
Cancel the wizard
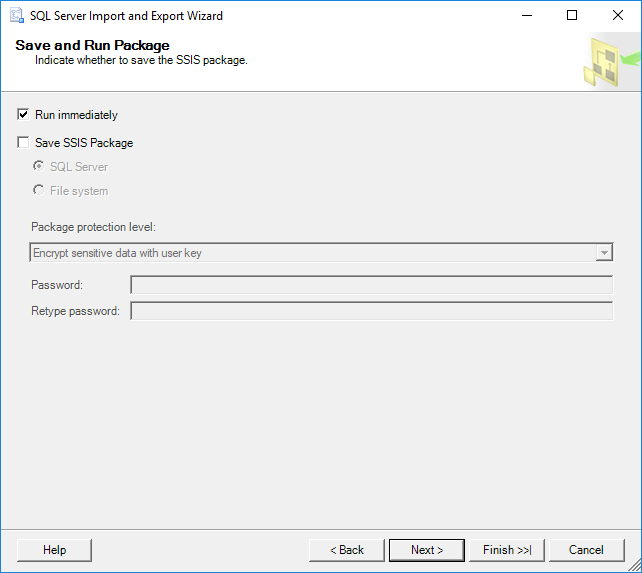(x=587, y=550)
